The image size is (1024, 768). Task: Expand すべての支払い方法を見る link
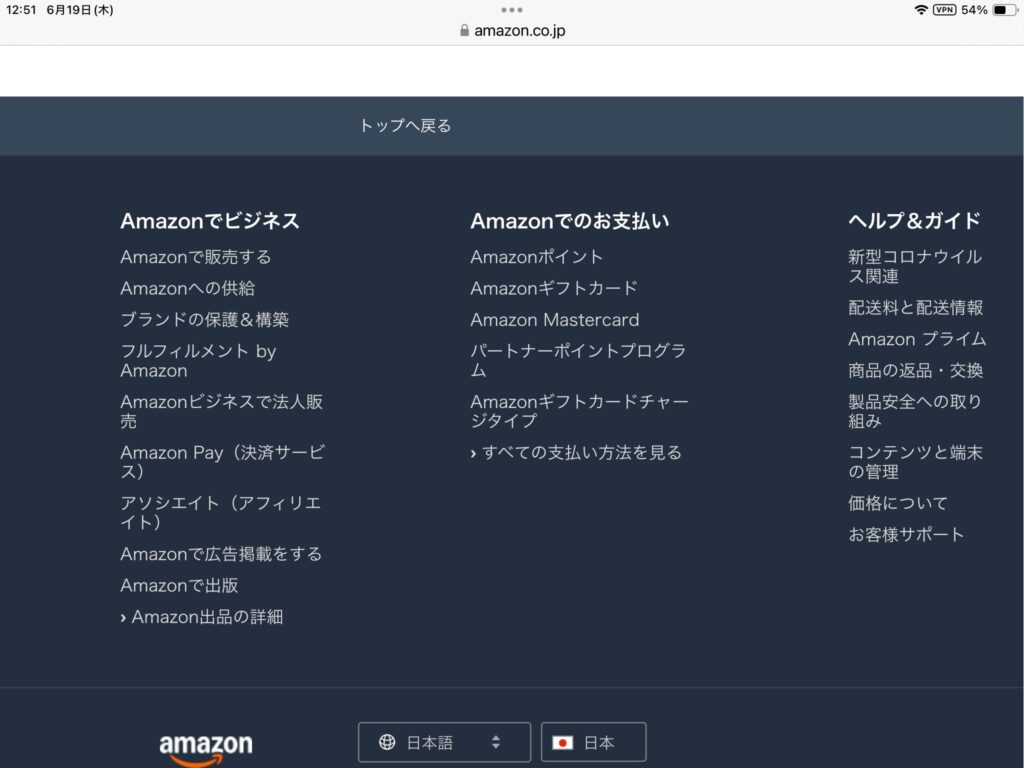576,453
